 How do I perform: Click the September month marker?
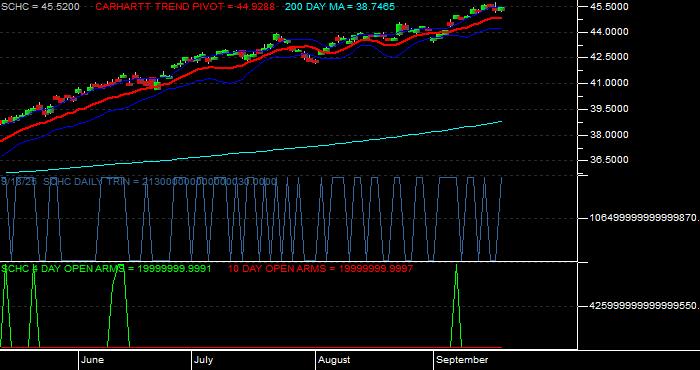462,360
